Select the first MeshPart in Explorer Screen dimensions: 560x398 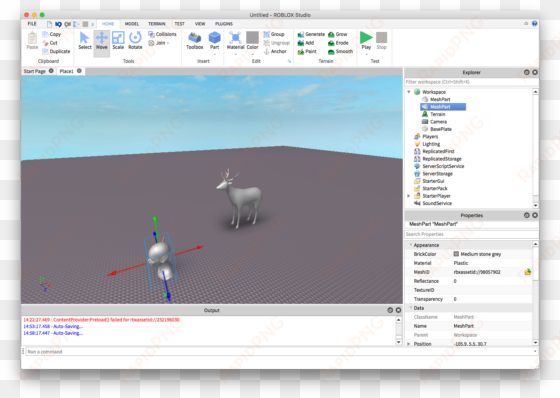coord(436,99)
